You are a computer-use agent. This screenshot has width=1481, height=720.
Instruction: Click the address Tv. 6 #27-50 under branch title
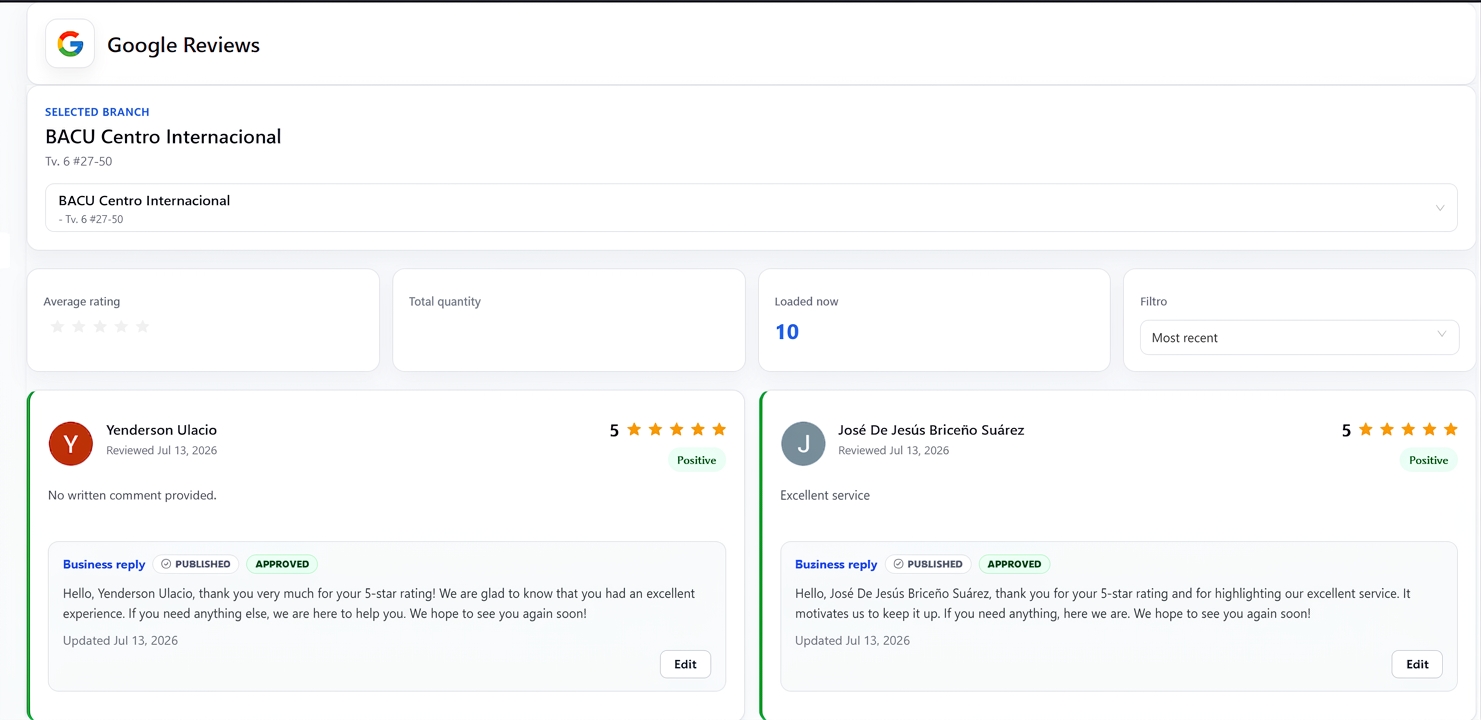tap(78, 161)
